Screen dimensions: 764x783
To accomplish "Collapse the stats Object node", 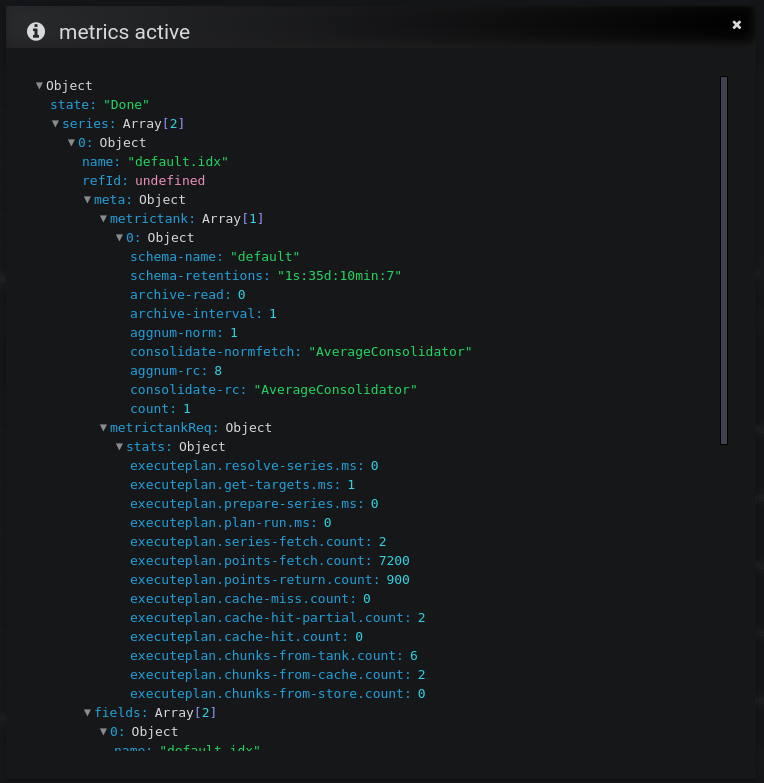I will coord(120,447).
